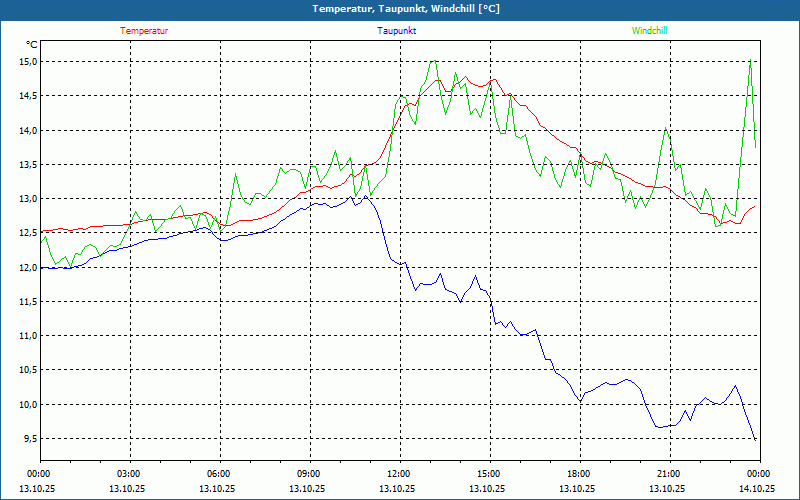Click the red Temperatur line's last point at the right edge

pyautogui.click(x=755, y=206)
